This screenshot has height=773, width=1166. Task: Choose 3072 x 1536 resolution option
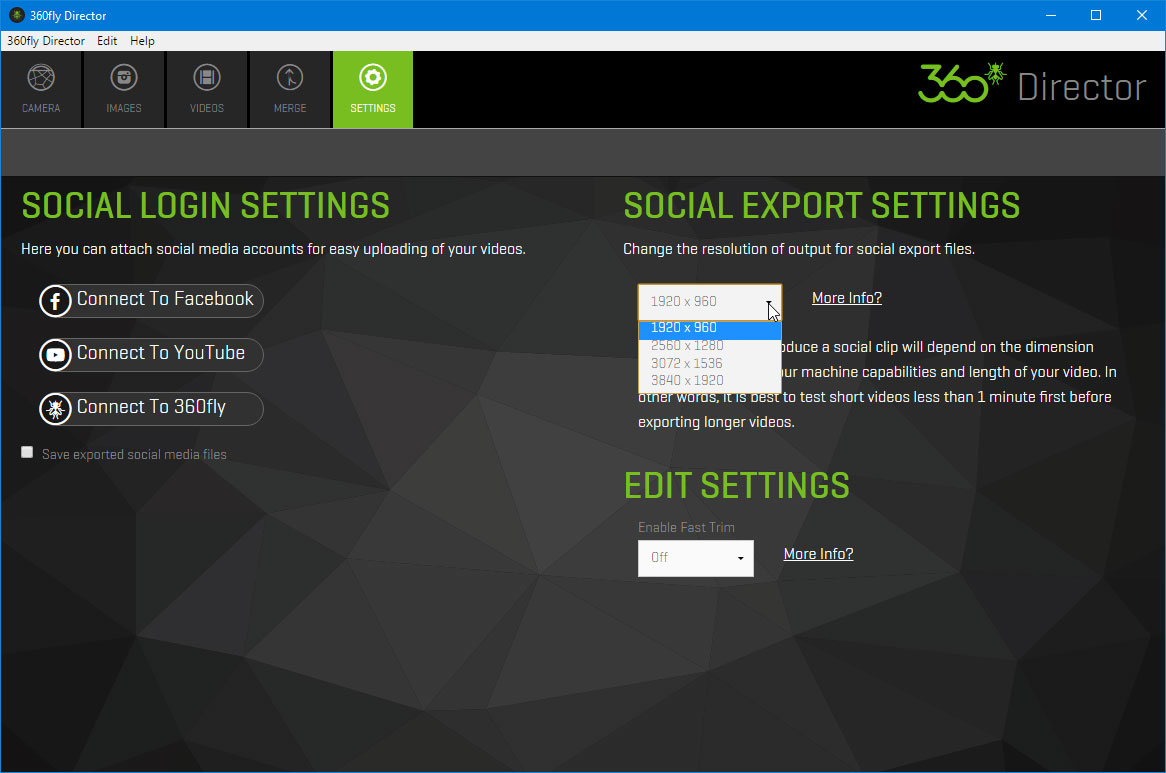[x=709, y=363]
